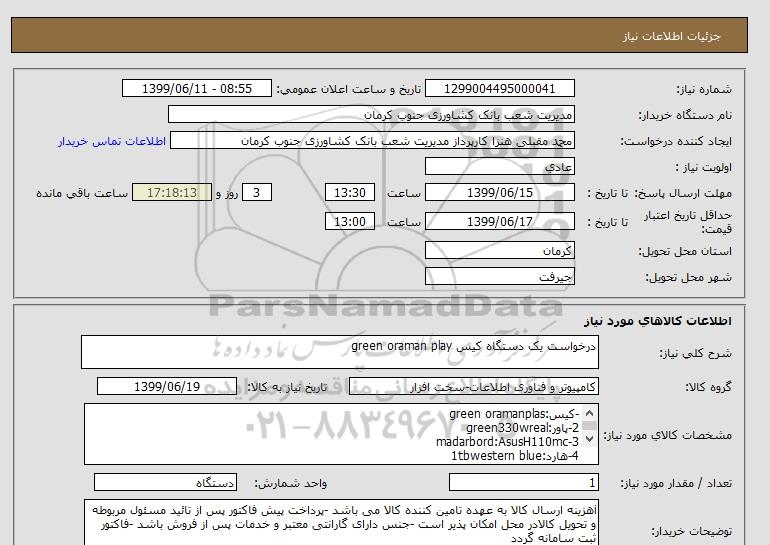The height and width of the screenshot is (545, 770).
Task: Click the شماره نیاز field 1299004495000041
Action: pyautogui.click(x=499, y=88)
